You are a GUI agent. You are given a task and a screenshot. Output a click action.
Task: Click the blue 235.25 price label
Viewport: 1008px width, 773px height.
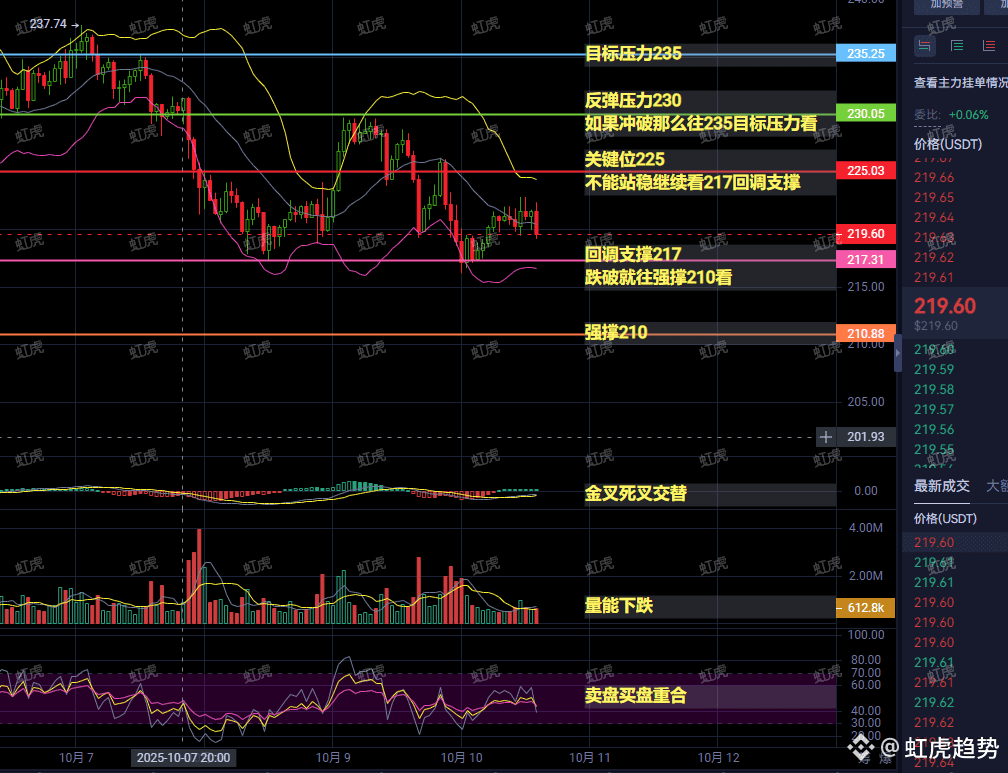point(865,54)
